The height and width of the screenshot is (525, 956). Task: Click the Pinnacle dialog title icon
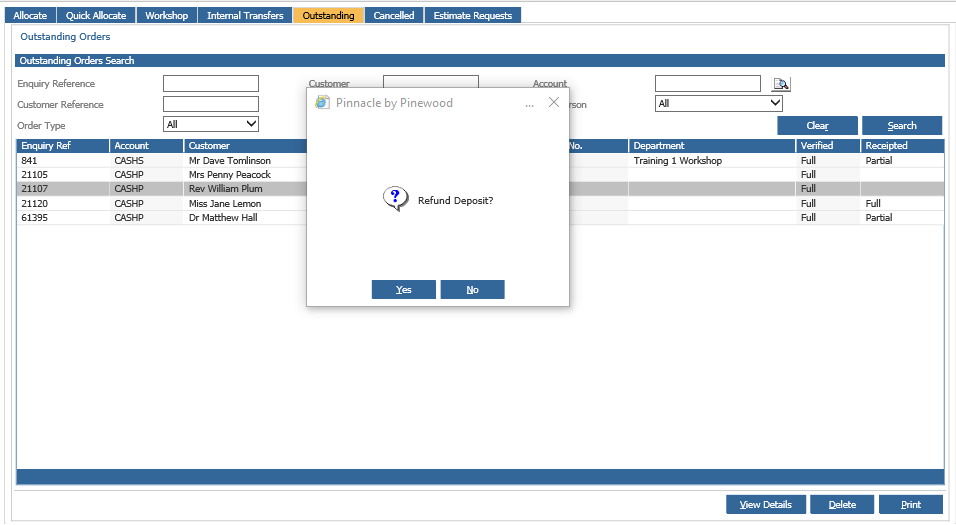tap(322, 102)
